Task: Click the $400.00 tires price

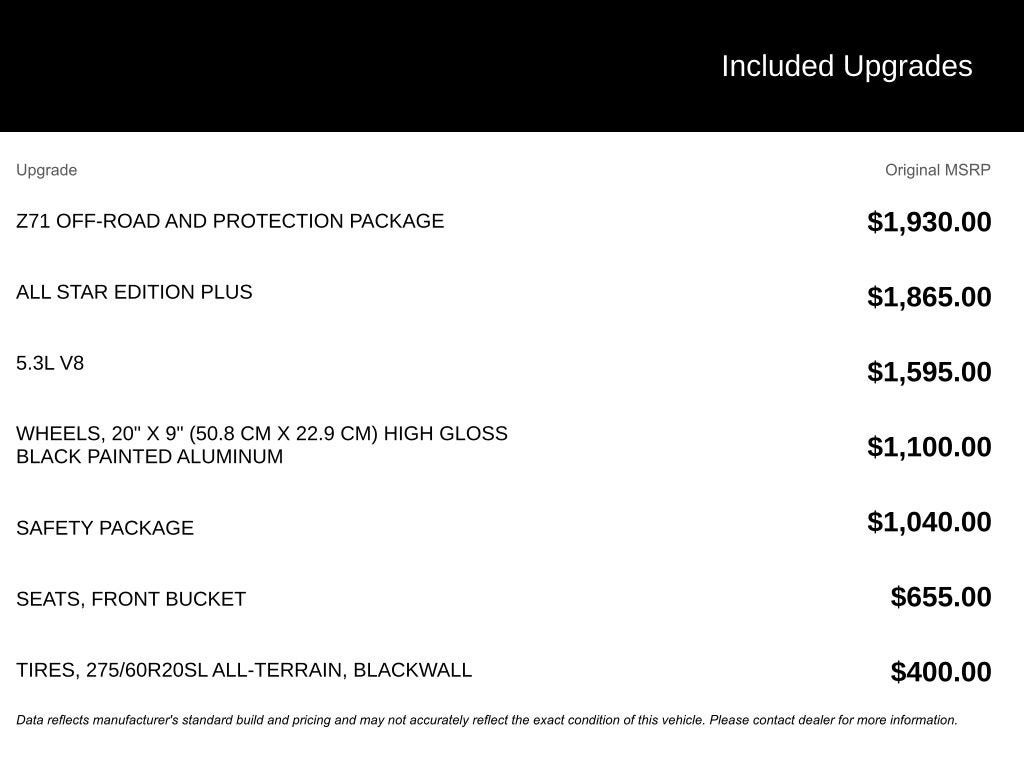Action: pyautogui.click(x=941, y=672)
